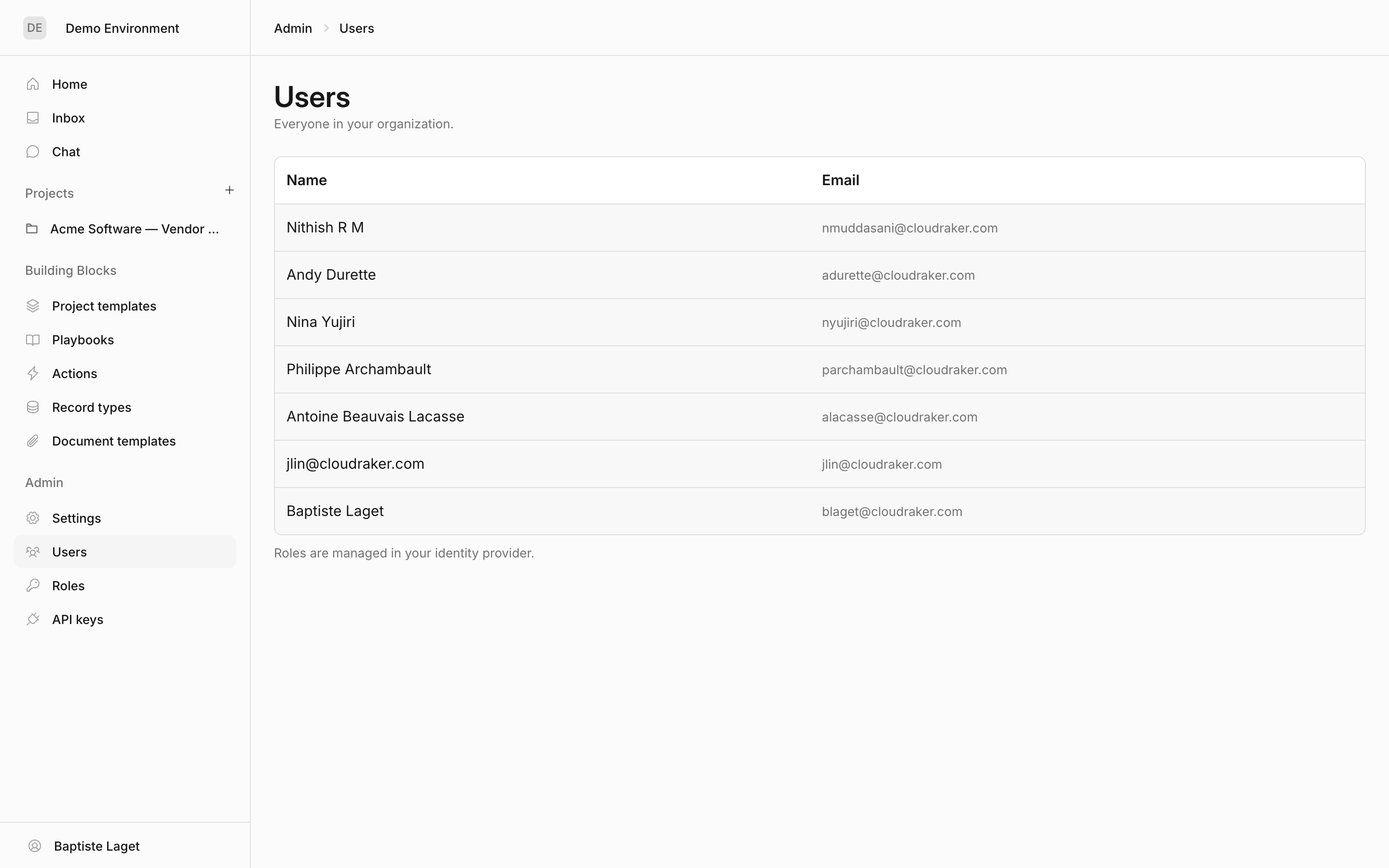Navigate to Actions
This screenshot has height=868, width=1389.
124,374
